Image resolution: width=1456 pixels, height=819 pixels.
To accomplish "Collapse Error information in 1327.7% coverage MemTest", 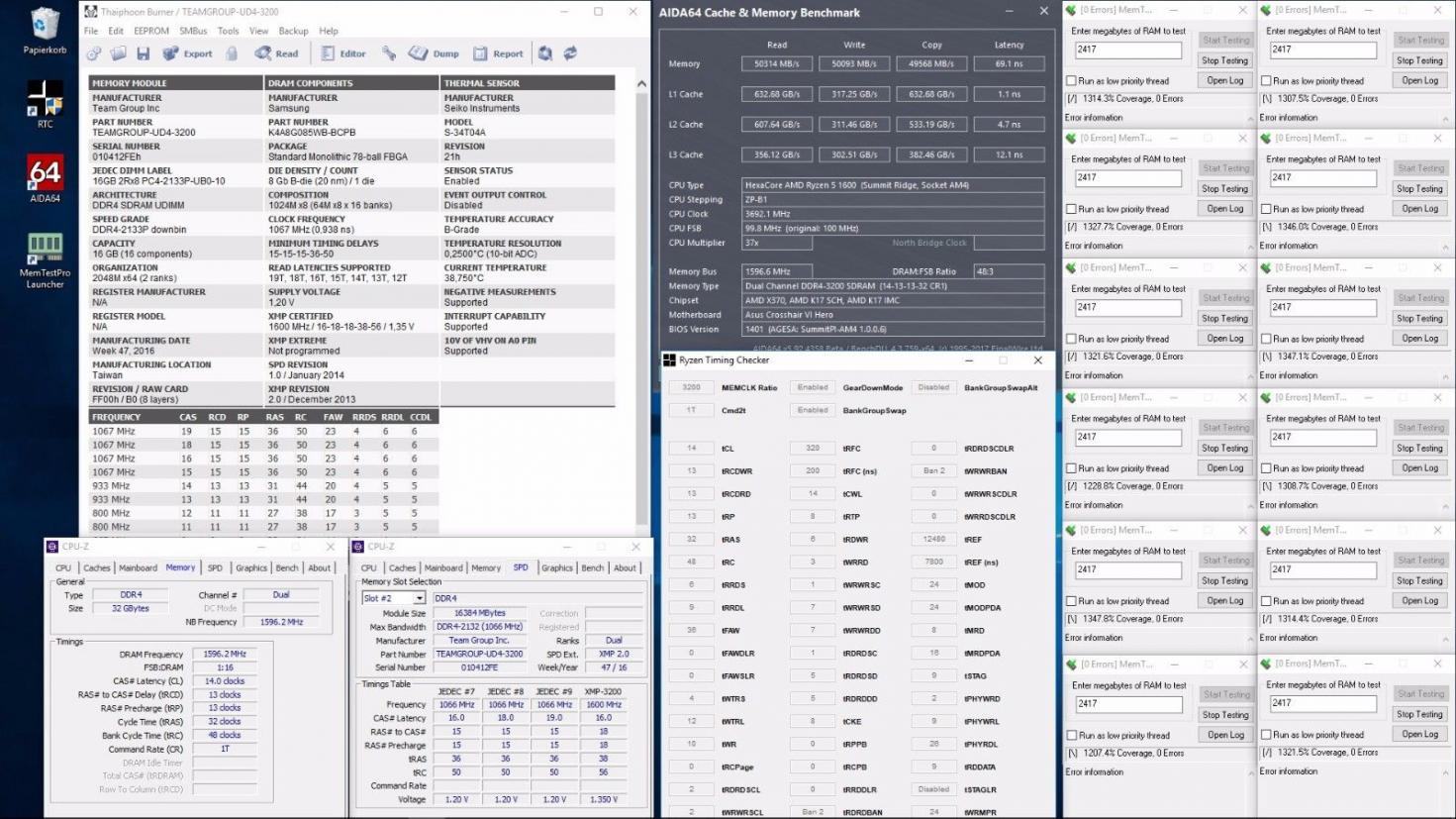I will click(x=1250, y=247).
